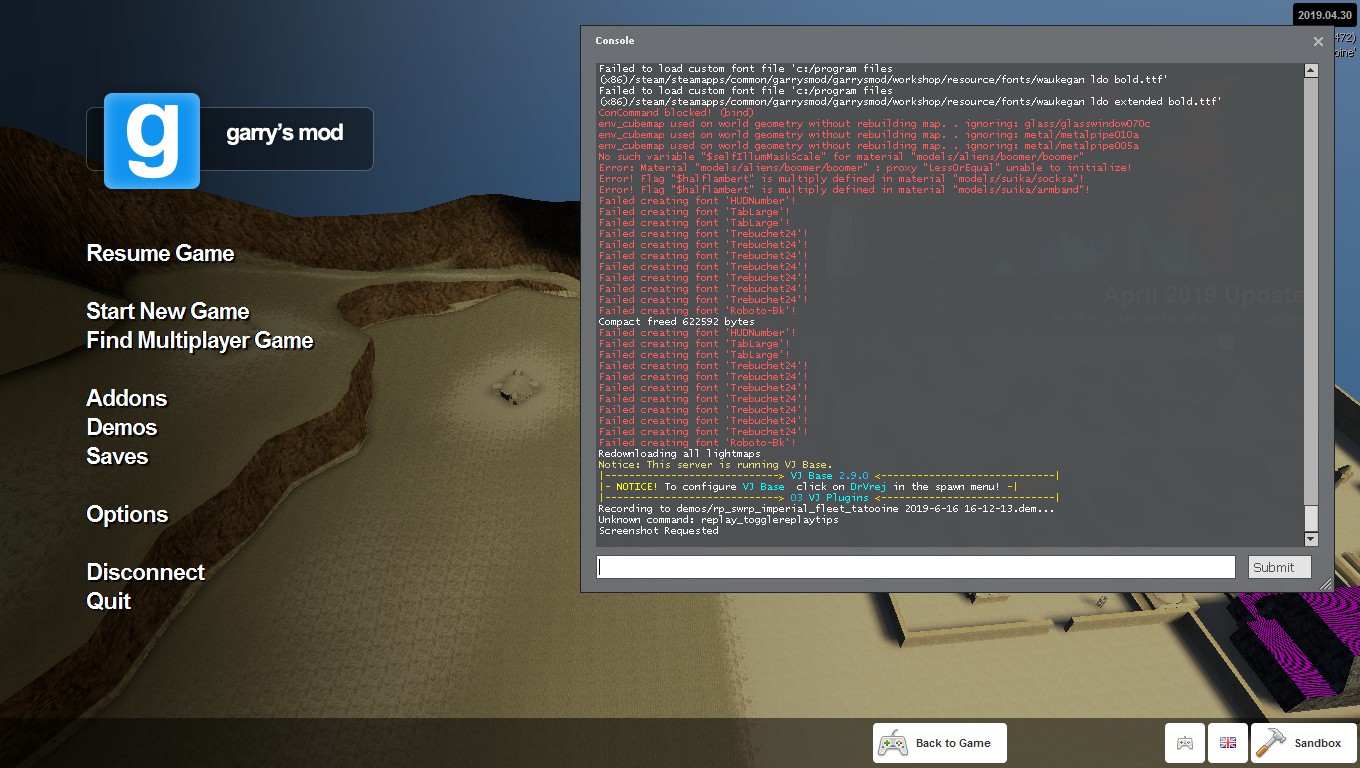Click the '03 VJ Plugins' console text

click(x=829, y=498)
